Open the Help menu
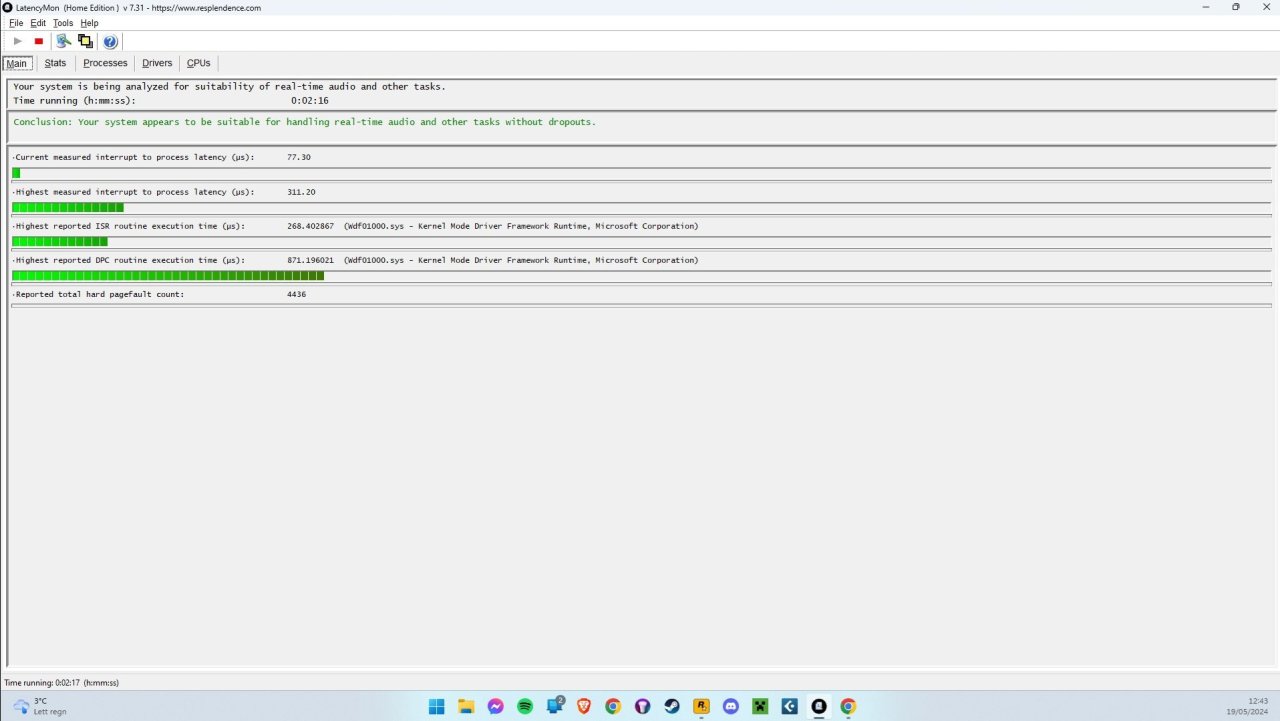Image resolution: width=1280 pixels, height=721 pixels. (89, 23)
